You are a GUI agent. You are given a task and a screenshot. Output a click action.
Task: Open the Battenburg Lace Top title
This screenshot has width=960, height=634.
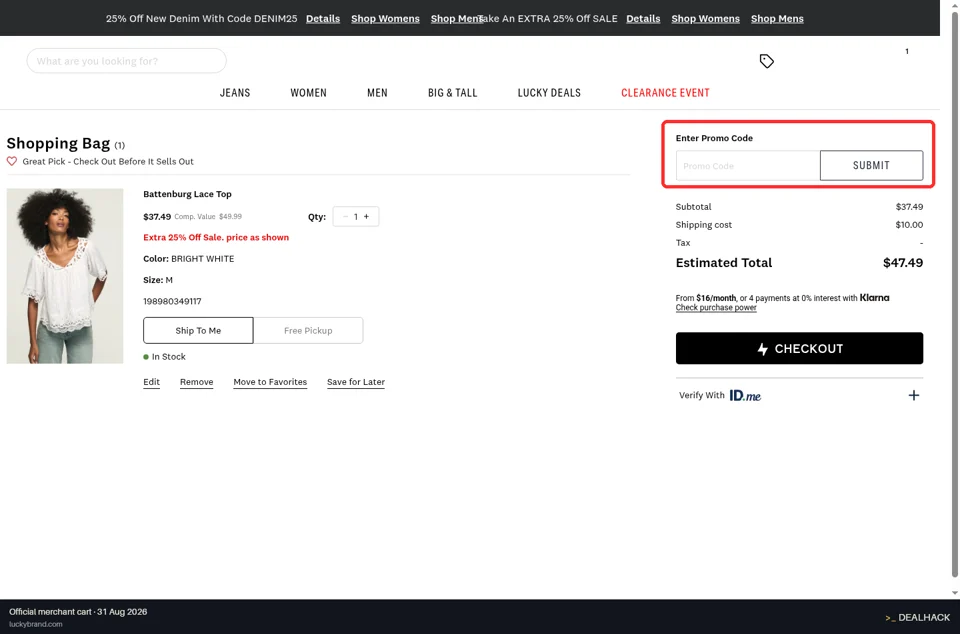(187, 194)
